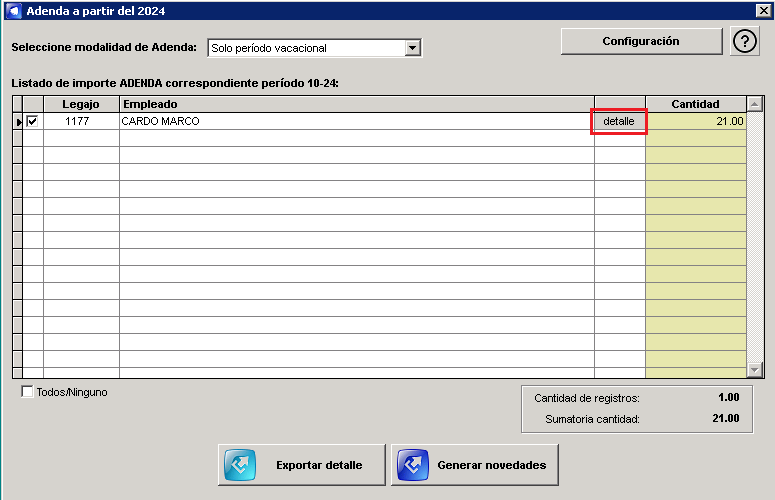Close the Adenda a partir del 2024 window
The width and height of the screenshot is (775, 500).
point(763,10)
